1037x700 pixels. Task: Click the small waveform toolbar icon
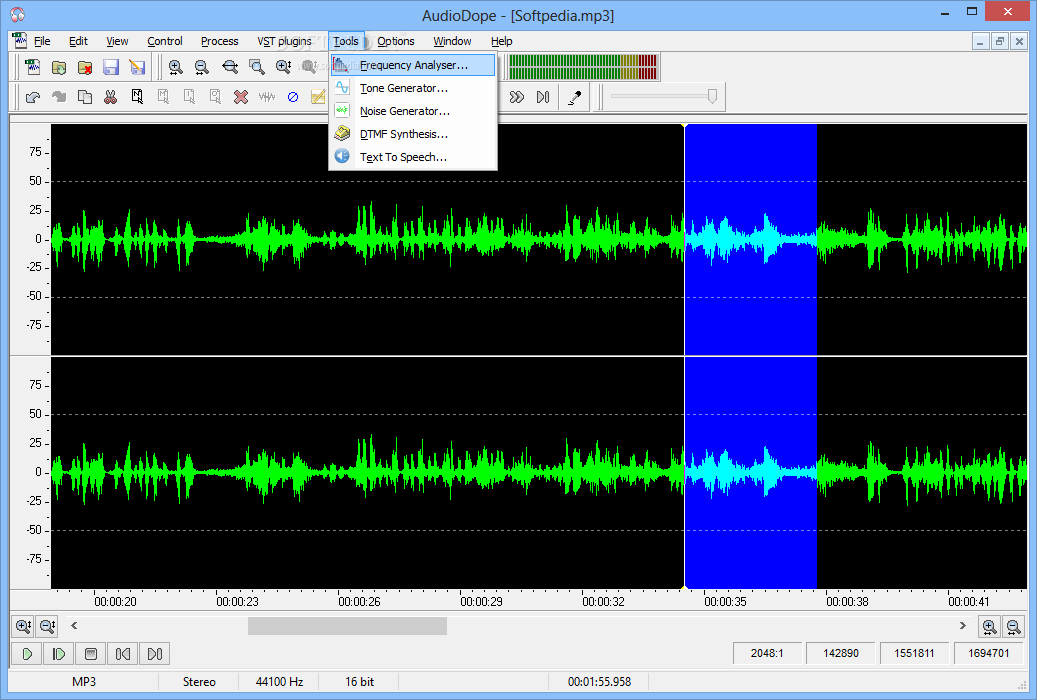coord(267,97)
